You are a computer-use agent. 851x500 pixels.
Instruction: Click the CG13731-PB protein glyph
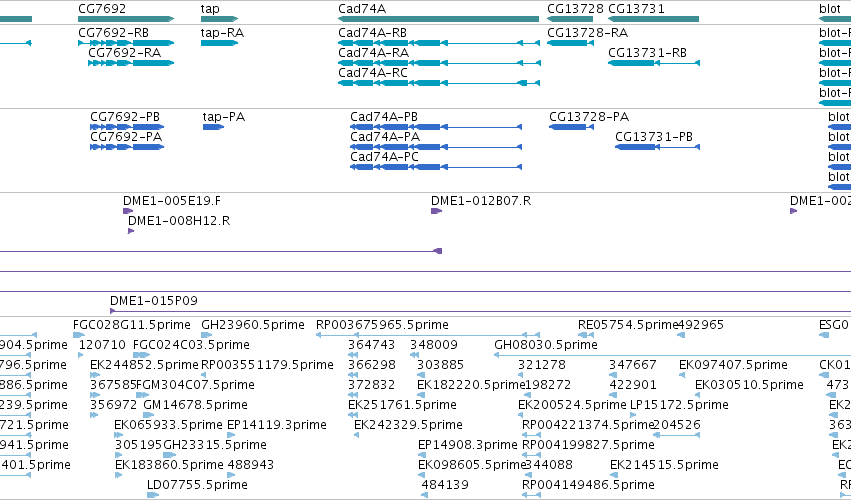657,147
